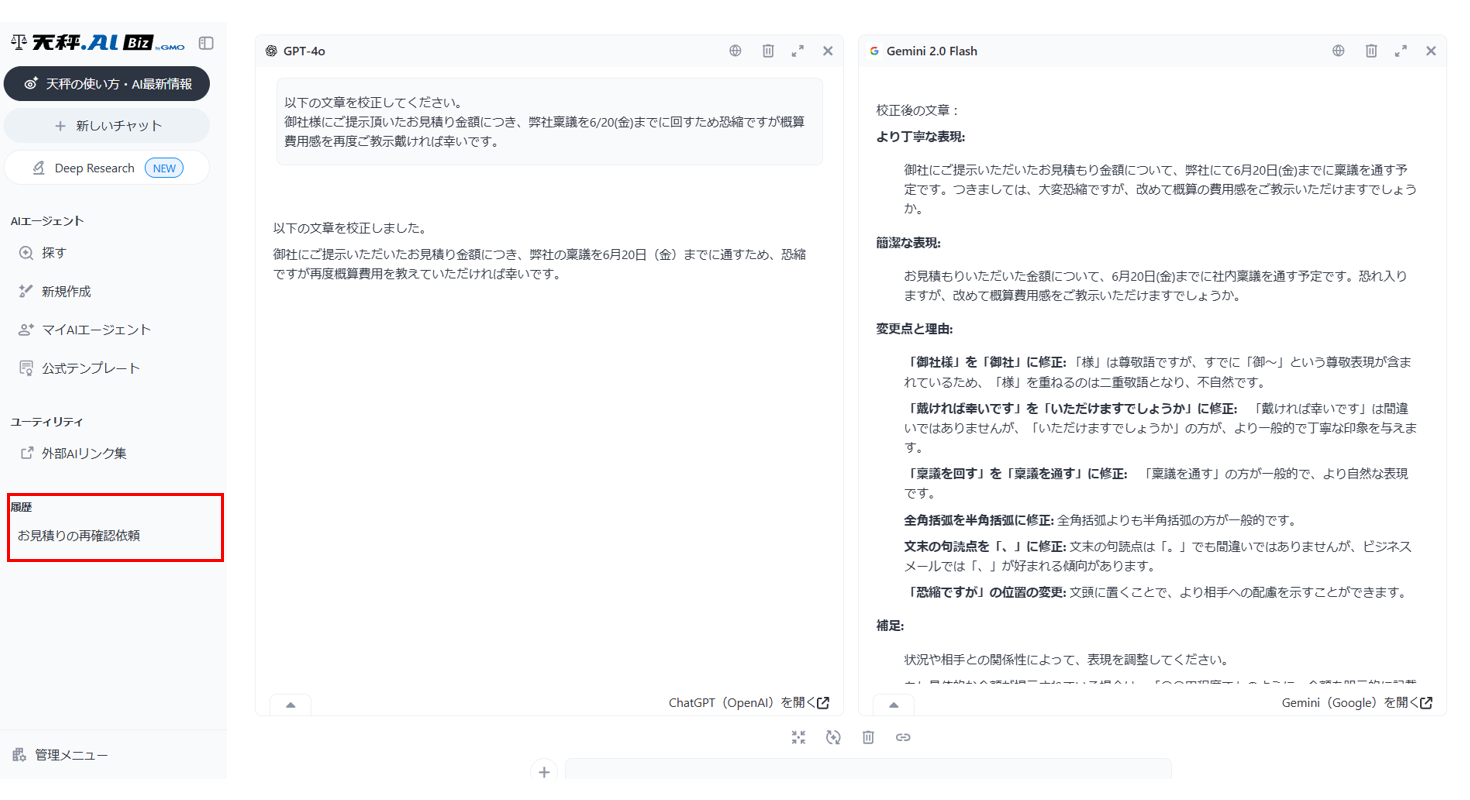
Task: Click the link icon in the bottom toolbar
Action: 903,737
